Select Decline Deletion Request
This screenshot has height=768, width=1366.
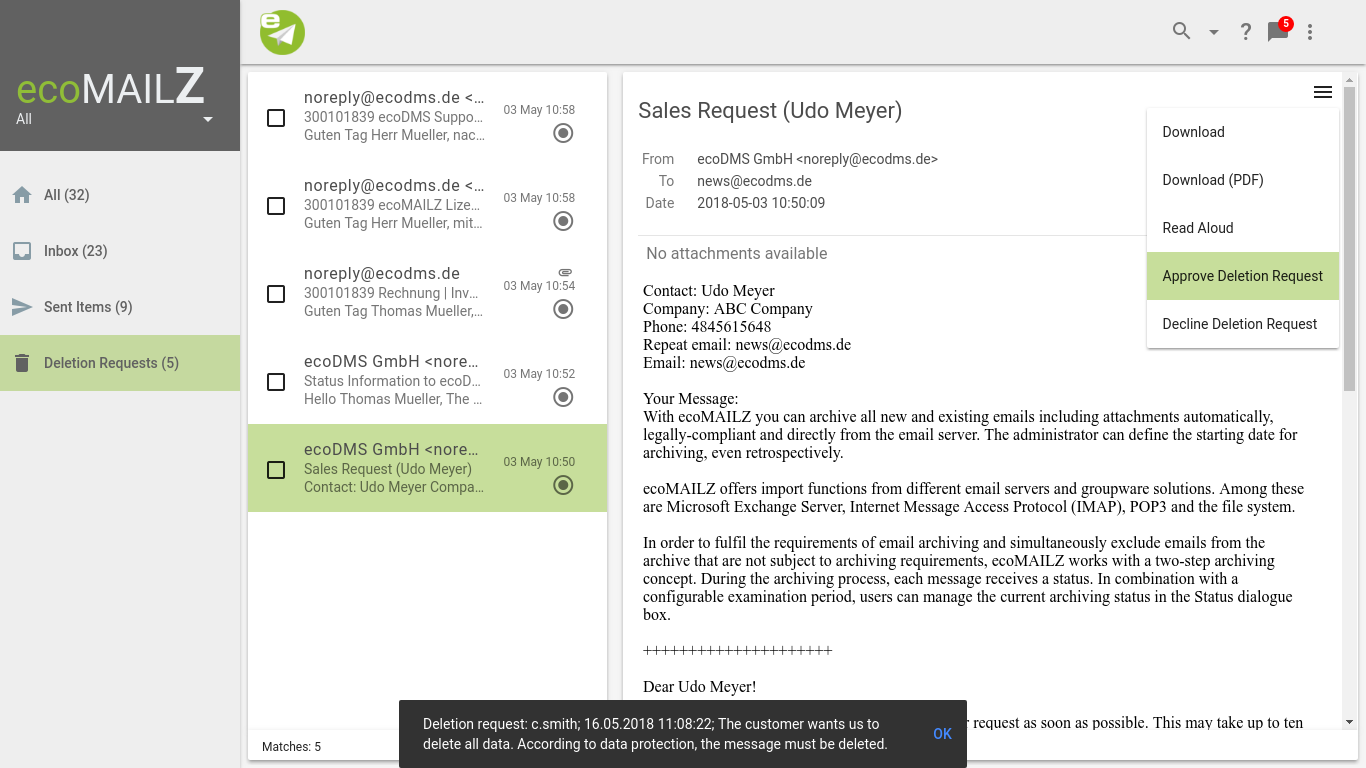1243,324
